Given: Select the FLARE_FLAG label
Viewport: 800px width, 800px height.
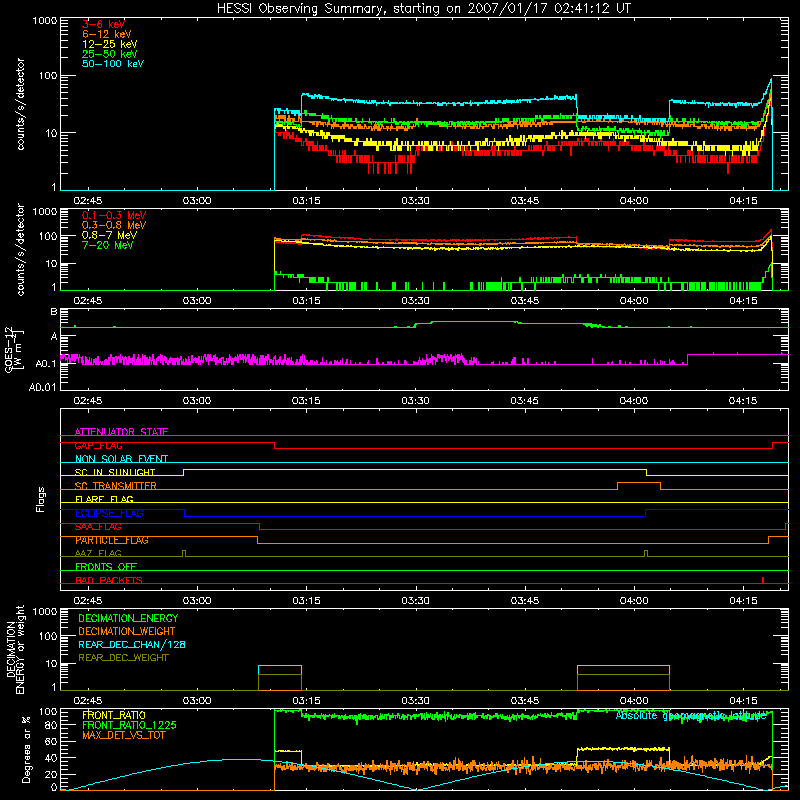Looking at the screenshot, I should [x=104, y=499].
